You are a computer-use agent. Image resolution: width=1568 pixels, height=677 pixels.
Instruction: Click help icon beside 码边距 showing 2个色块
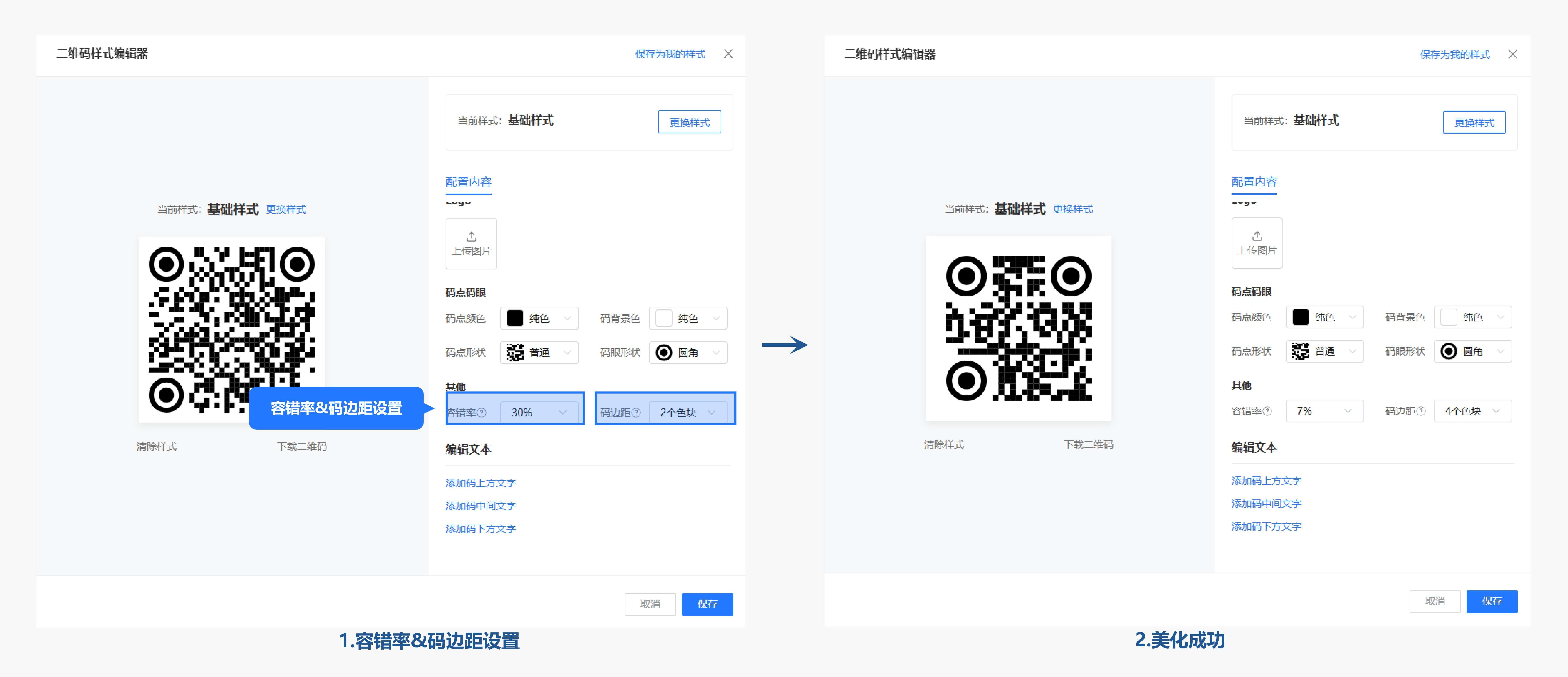click(x=636, y=413)
